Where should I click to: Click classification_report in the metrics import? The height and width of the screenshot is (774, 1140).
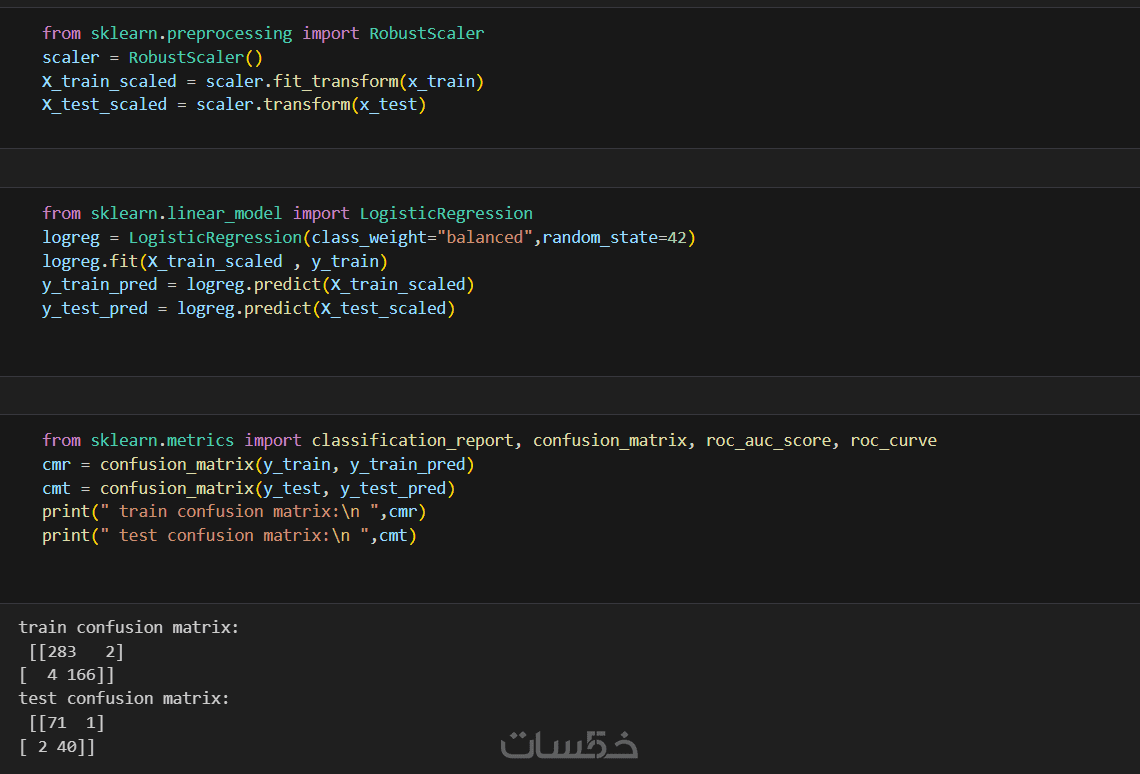[x=412, y=440]
